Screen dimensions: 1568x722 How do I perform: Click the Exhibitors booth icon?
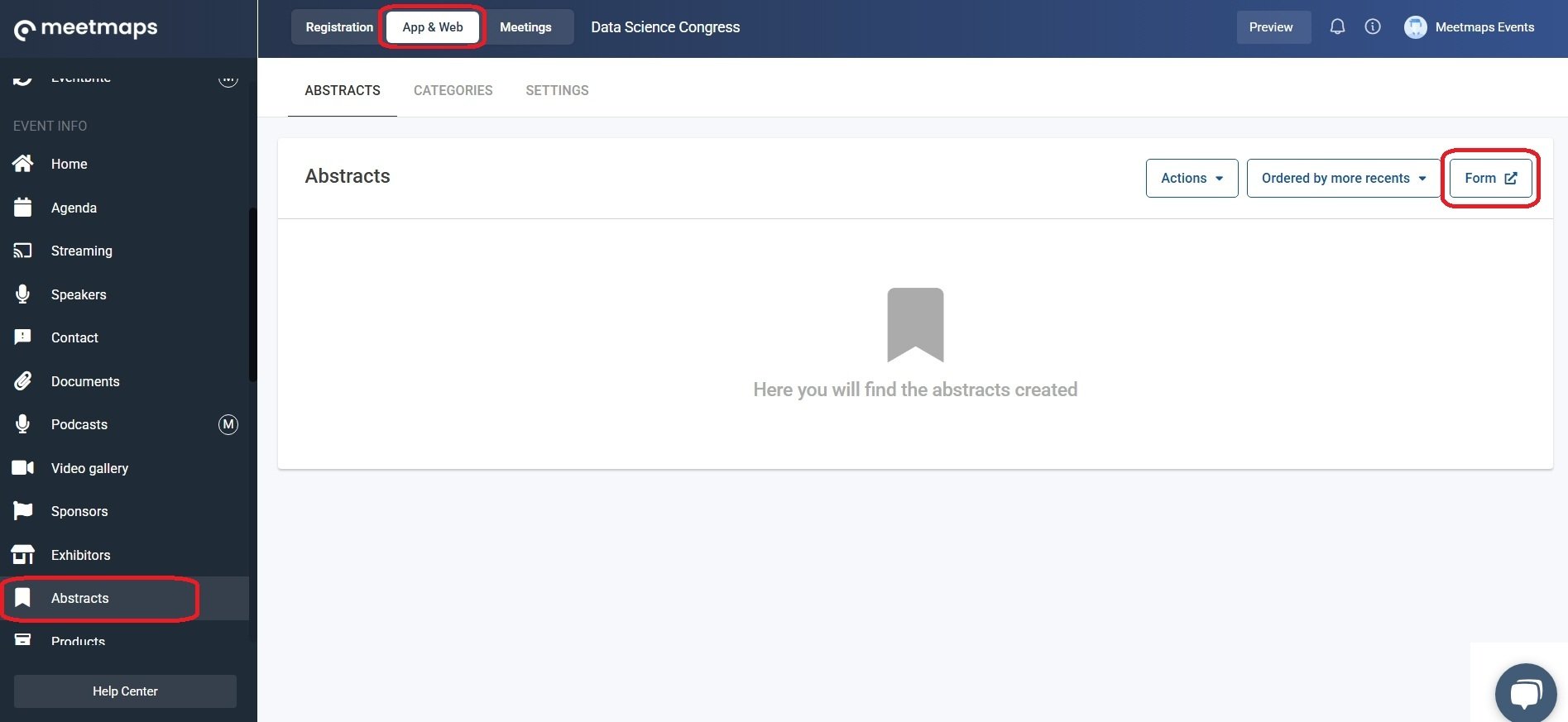pos(23,554)
